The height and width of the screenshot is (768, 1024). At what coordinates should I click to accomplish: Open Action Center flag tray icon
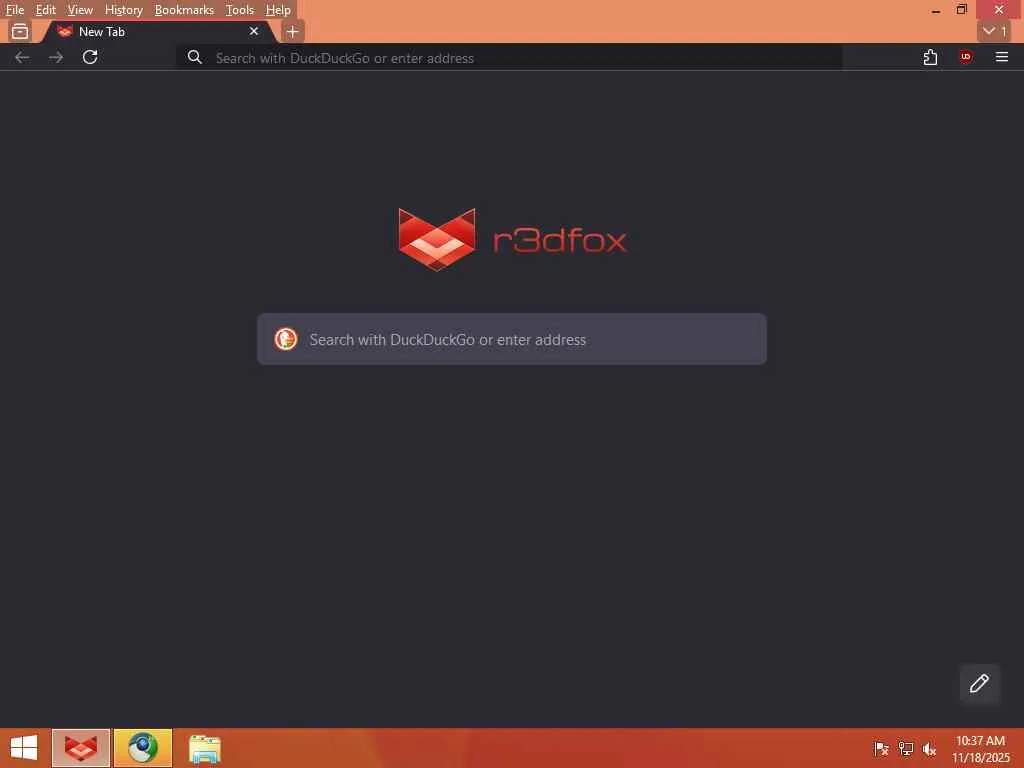click(x=881, y=748)
